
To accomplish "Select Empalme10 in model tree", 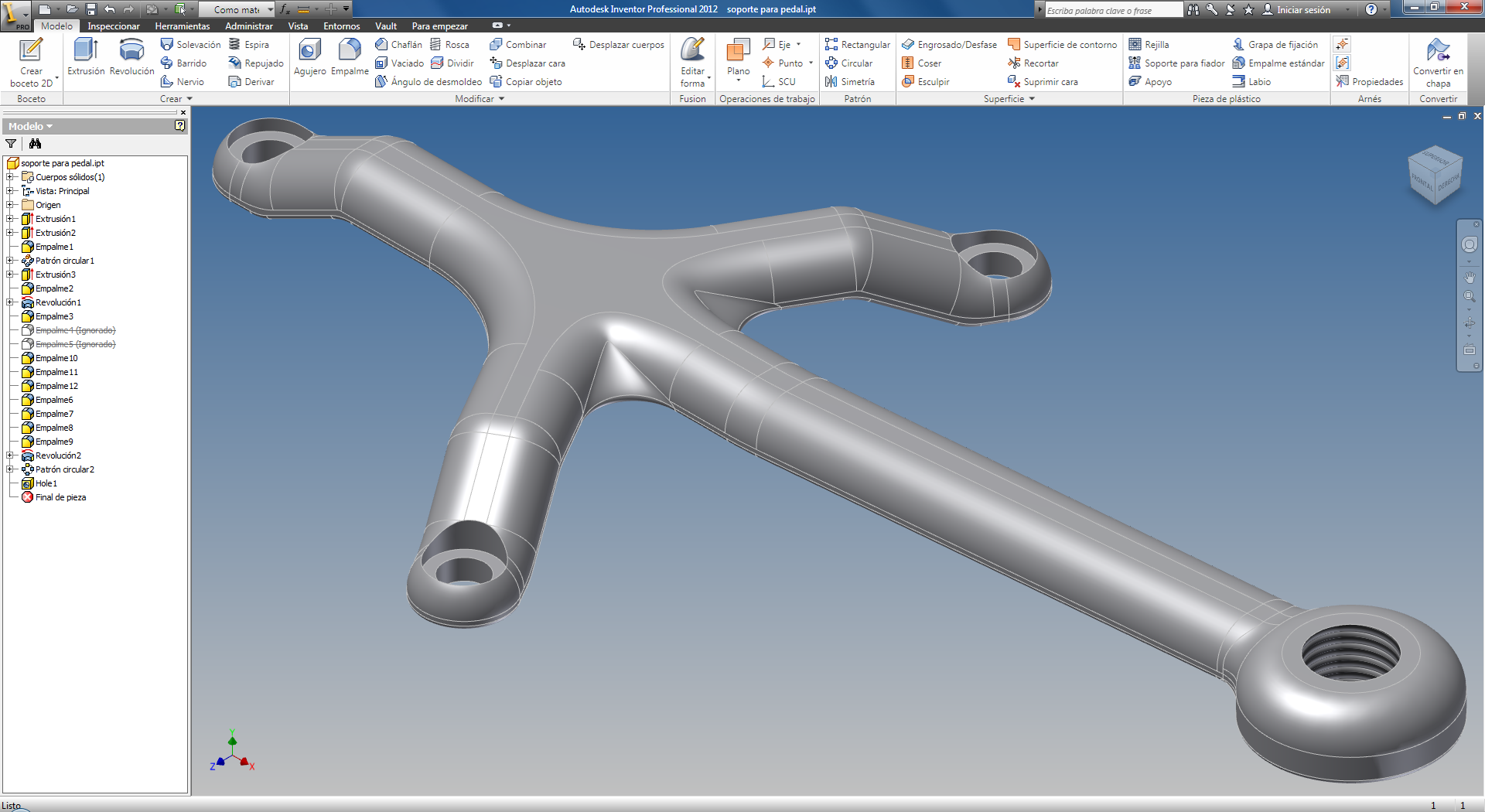I will tap(56, 358).
